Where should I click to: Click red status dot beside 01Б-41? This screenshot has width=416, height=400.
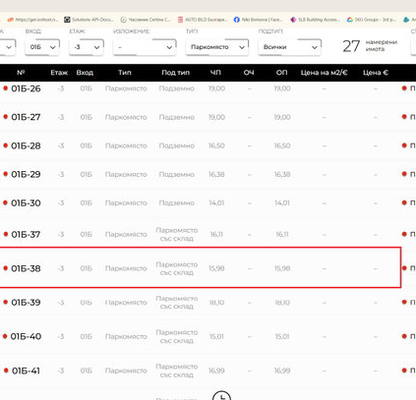6,370
